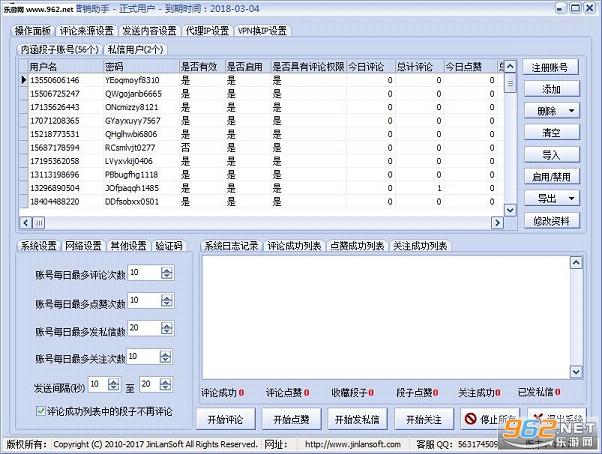Select the 私信用户(2个) tab

pyautogui.click(x=136, y=50)
